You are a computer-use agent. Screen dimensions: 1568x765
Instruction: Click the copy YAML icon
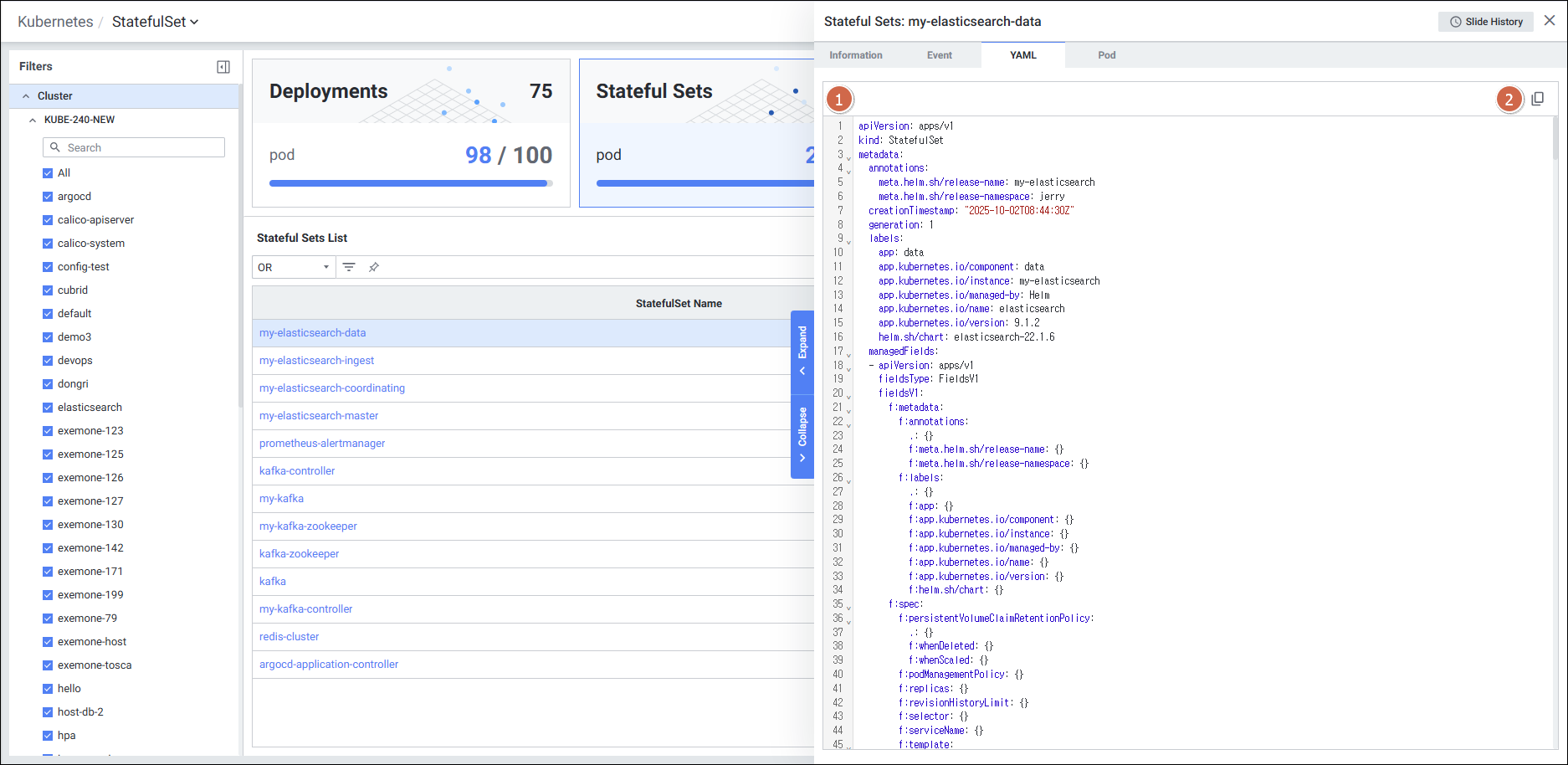(x=1538, y=99)
